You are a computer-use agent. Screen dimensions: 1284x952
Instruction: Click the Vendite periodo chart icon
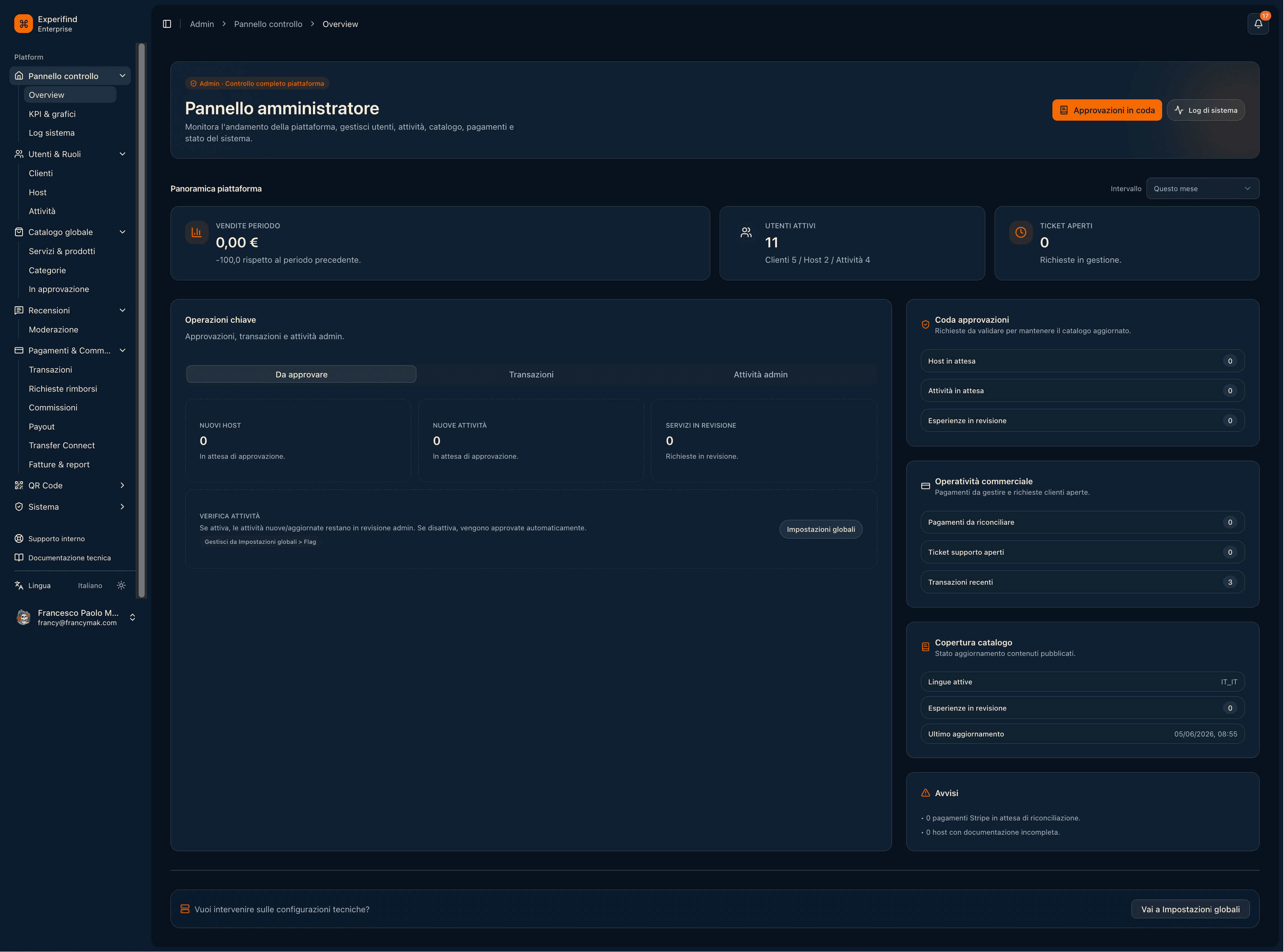196,232
